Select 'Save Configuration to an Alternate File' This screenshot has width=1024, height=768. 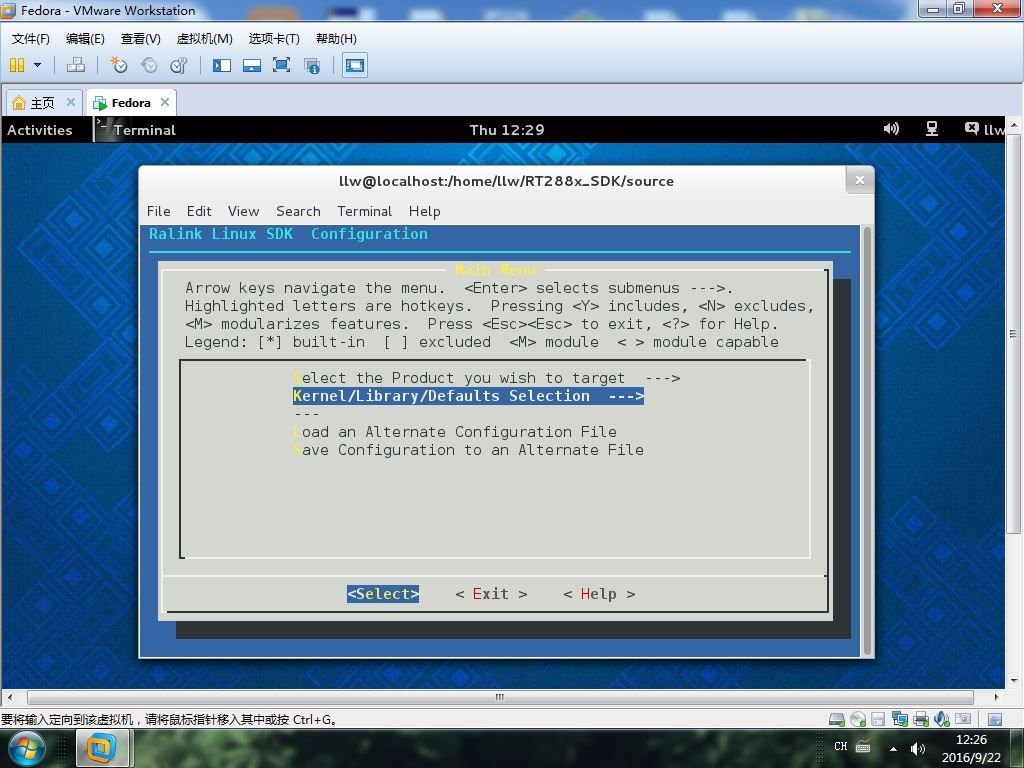(x=468, y=450)
